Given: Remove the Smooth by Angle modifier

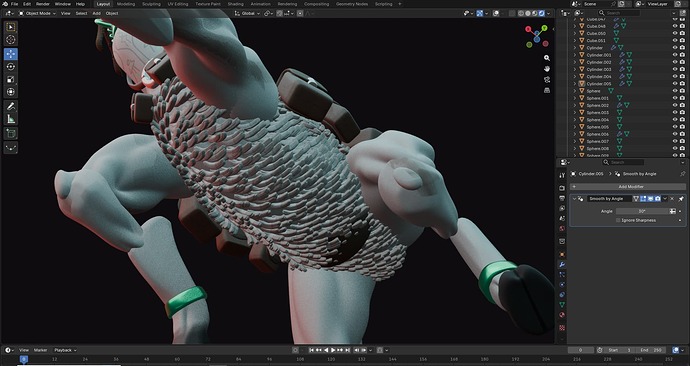Looking at the screenshot, I should pyautogui.click(x=672, y=199).
